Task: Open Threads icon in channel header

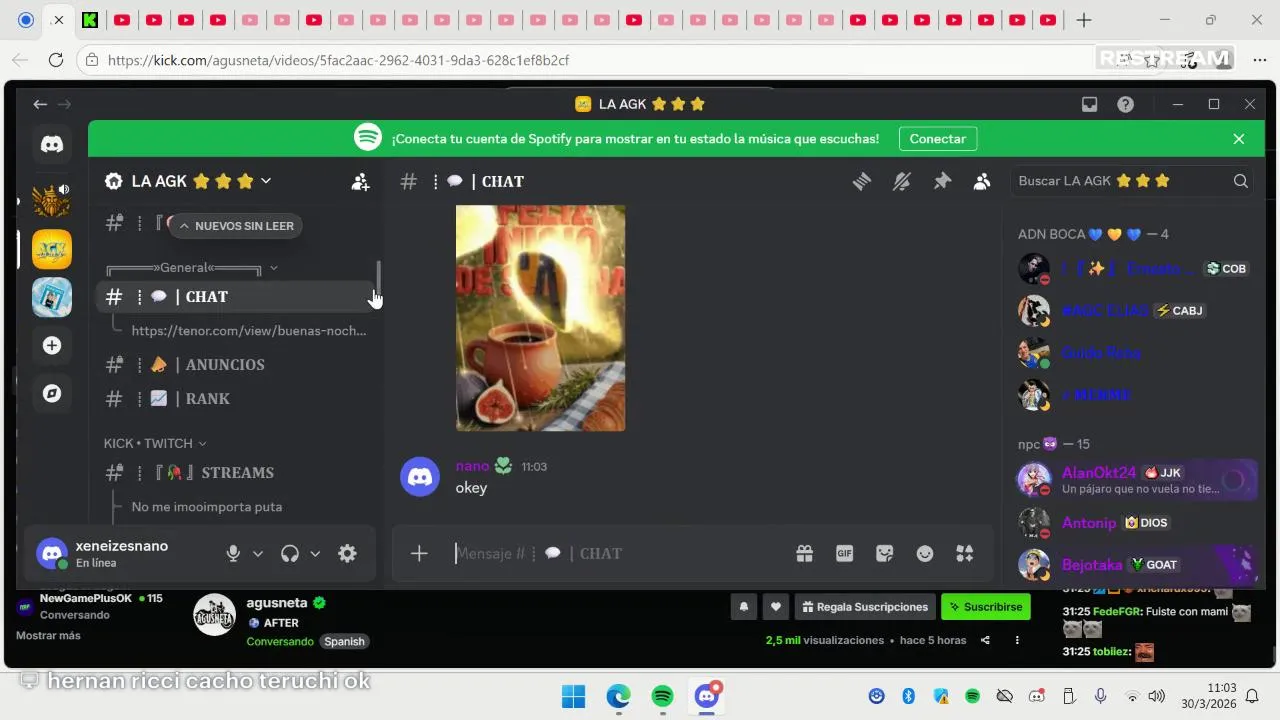Action: pos(861,181)
